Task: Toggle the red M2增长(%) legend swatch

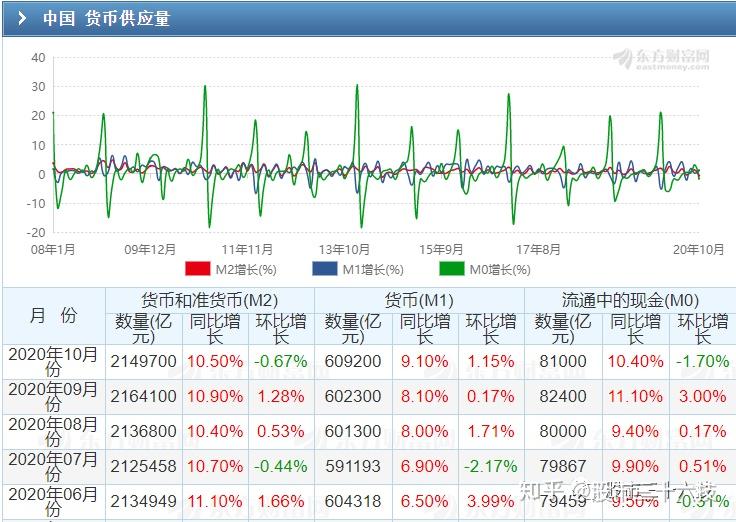Action: pyautogui.click(x=198, y=269)
